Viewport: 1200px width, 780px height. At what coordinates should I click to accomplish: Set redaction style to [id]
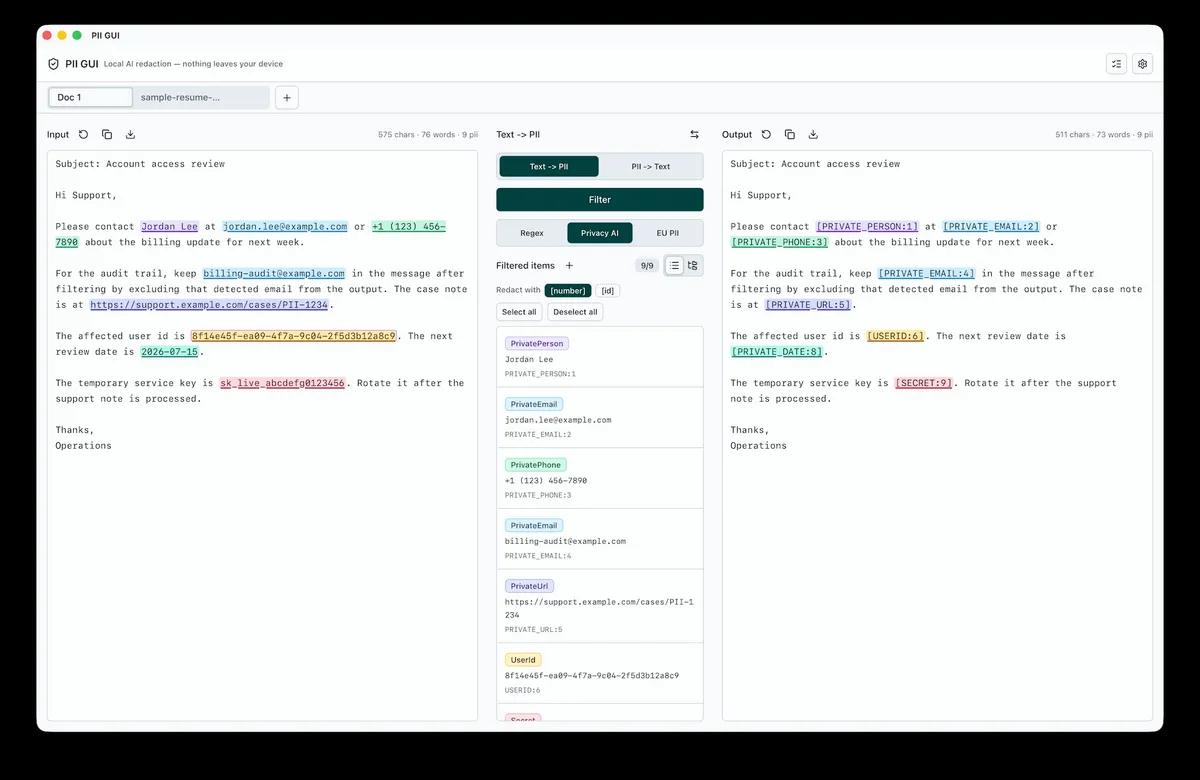(608, 290)
